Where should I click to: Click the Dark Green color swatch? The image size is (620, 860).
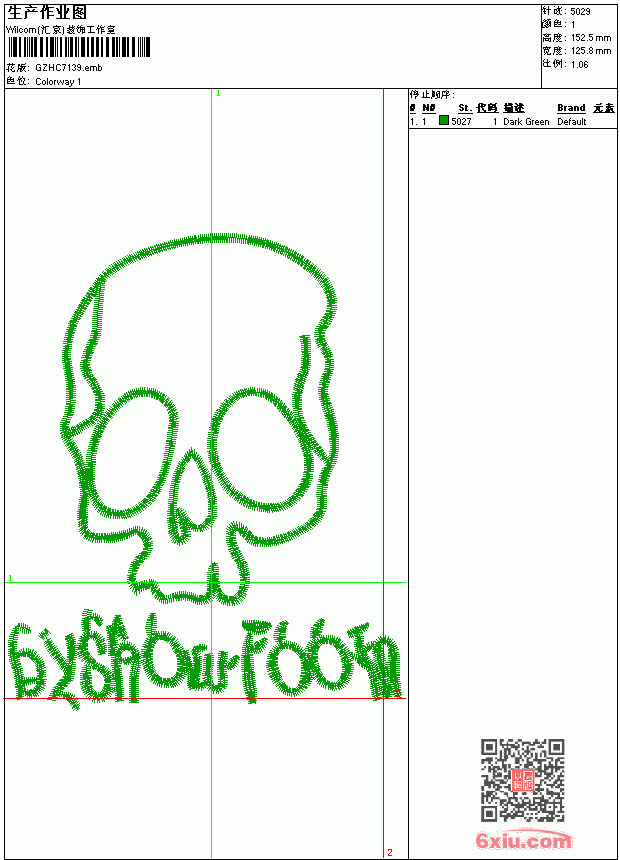point(444,120)
